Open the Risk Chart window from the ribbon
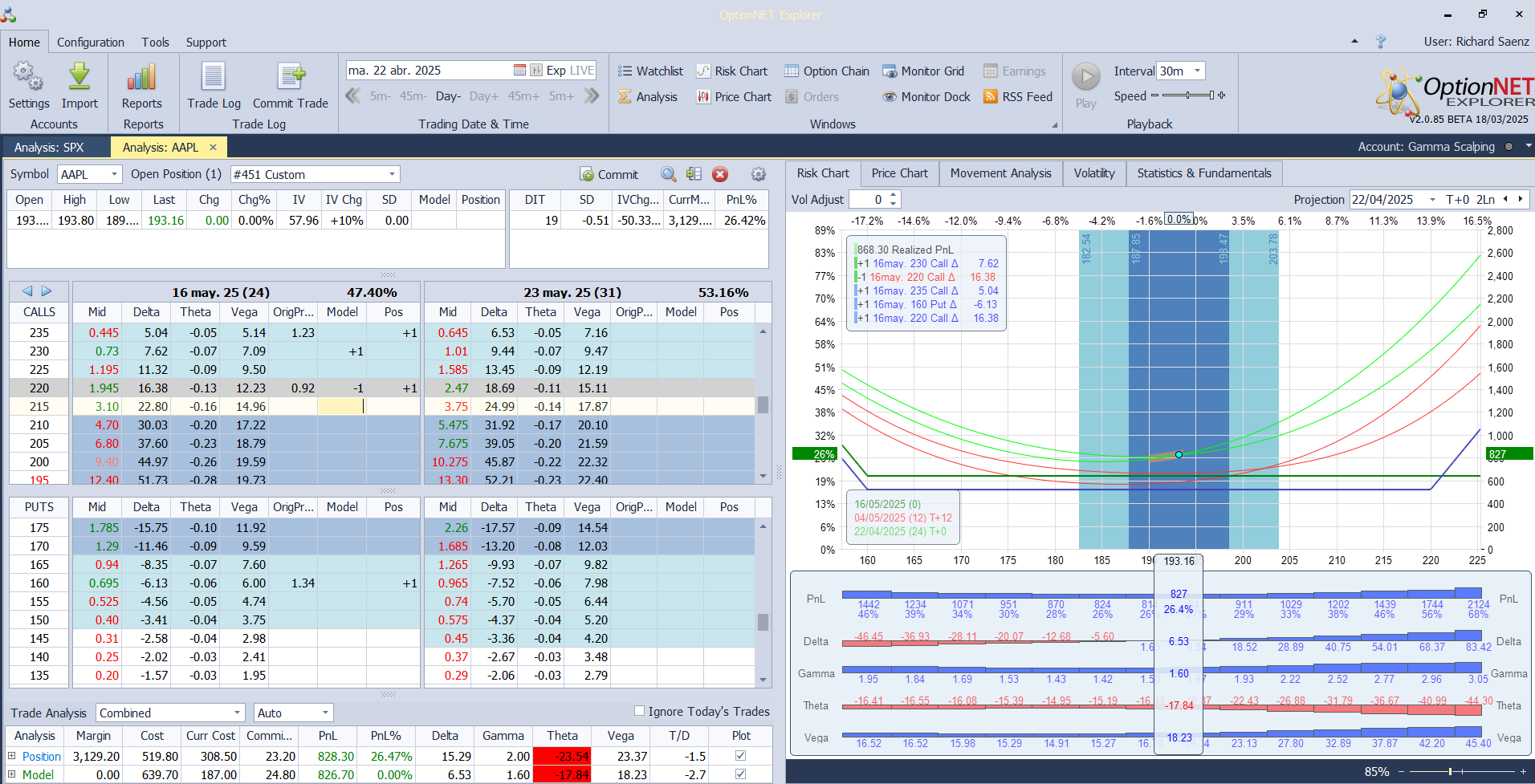Screen dimensions: 1535x784 (x=731, y=71)
